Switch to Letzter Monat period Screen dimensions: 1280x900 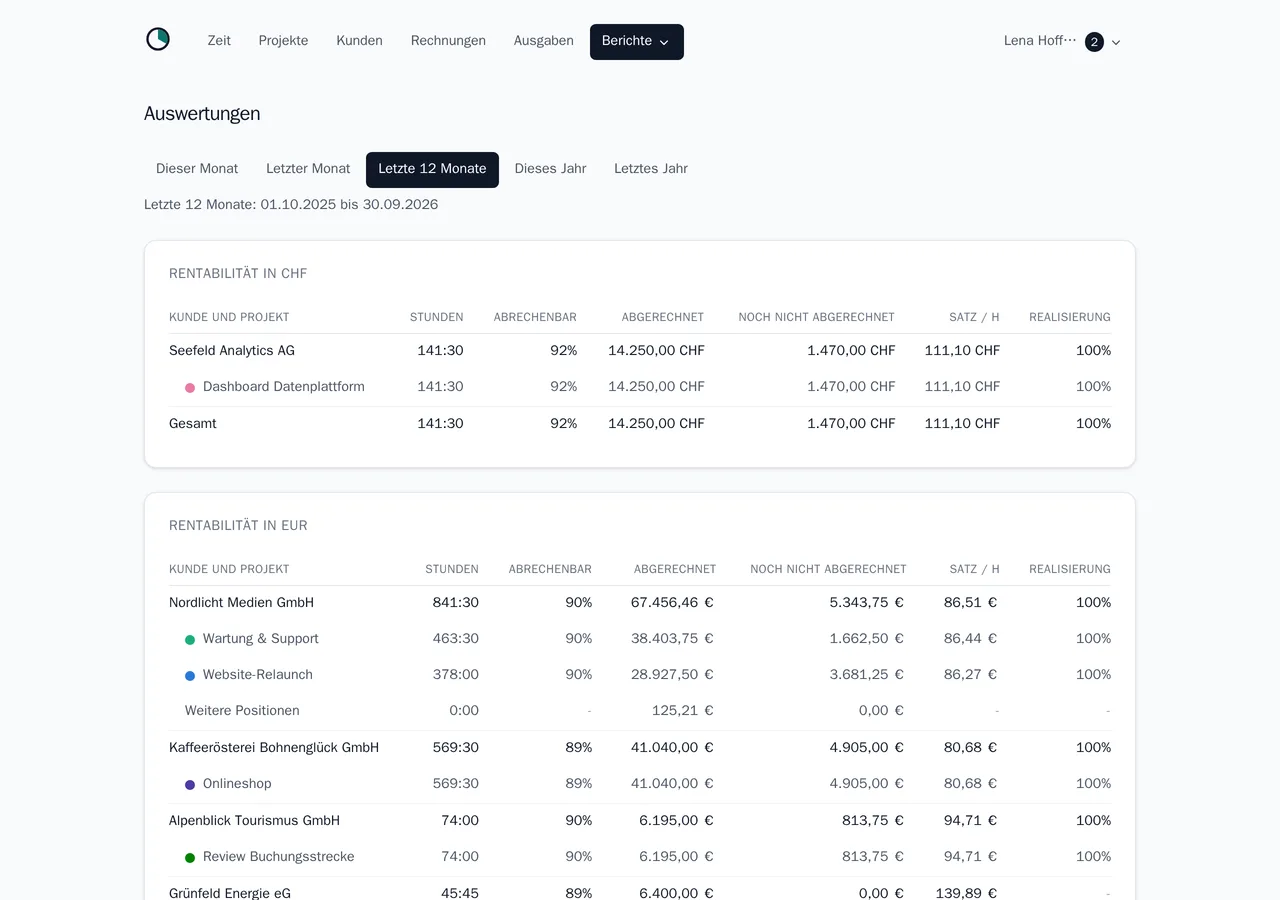pyautogui.click(x=308, y=169)
